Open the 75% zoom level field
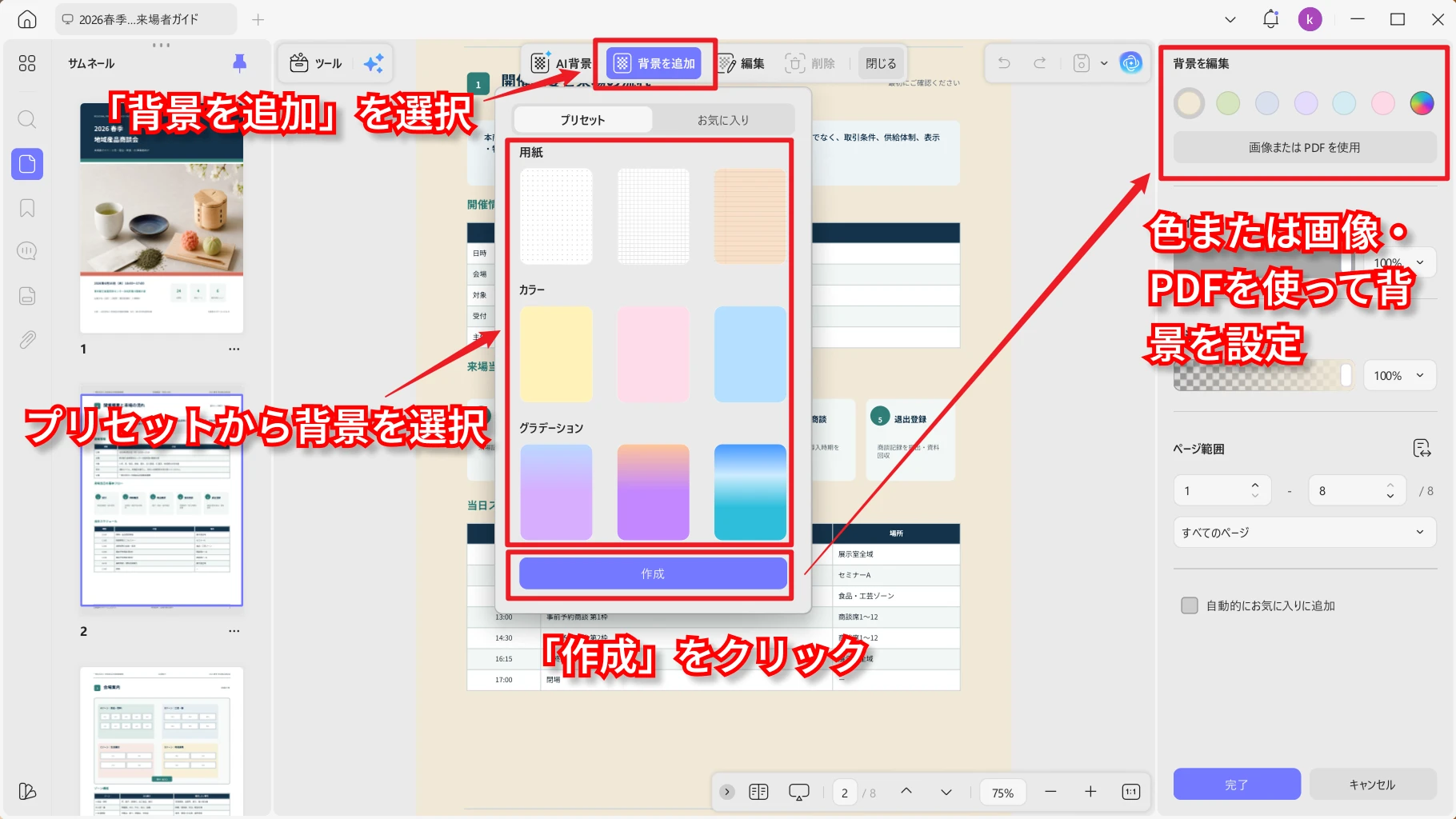1456x819 pixels. (1002, 792)
